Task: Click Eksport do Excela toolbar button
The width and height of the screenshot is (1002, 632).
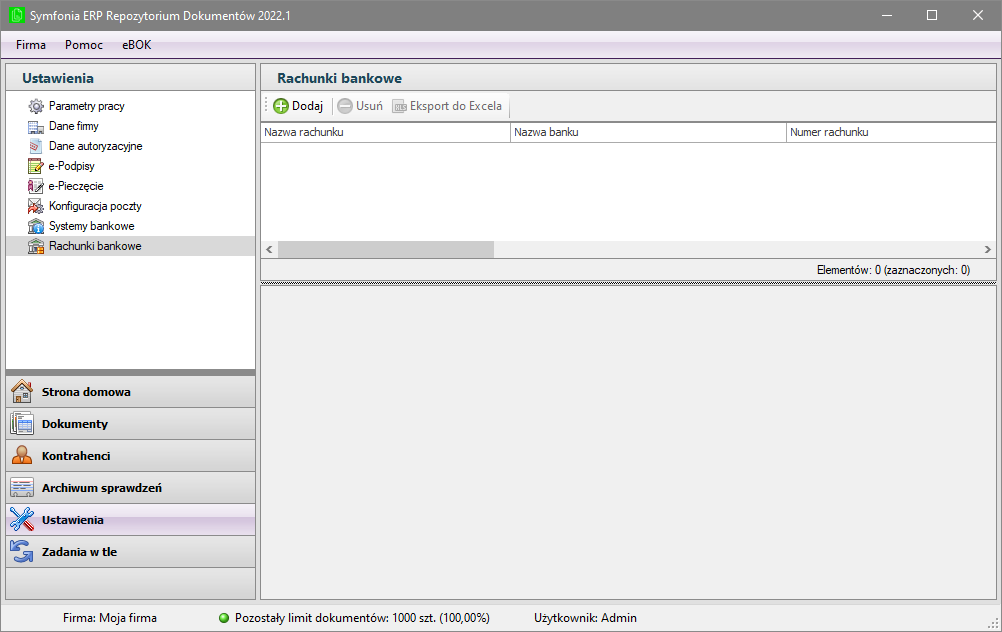Action: pos(447,106)
